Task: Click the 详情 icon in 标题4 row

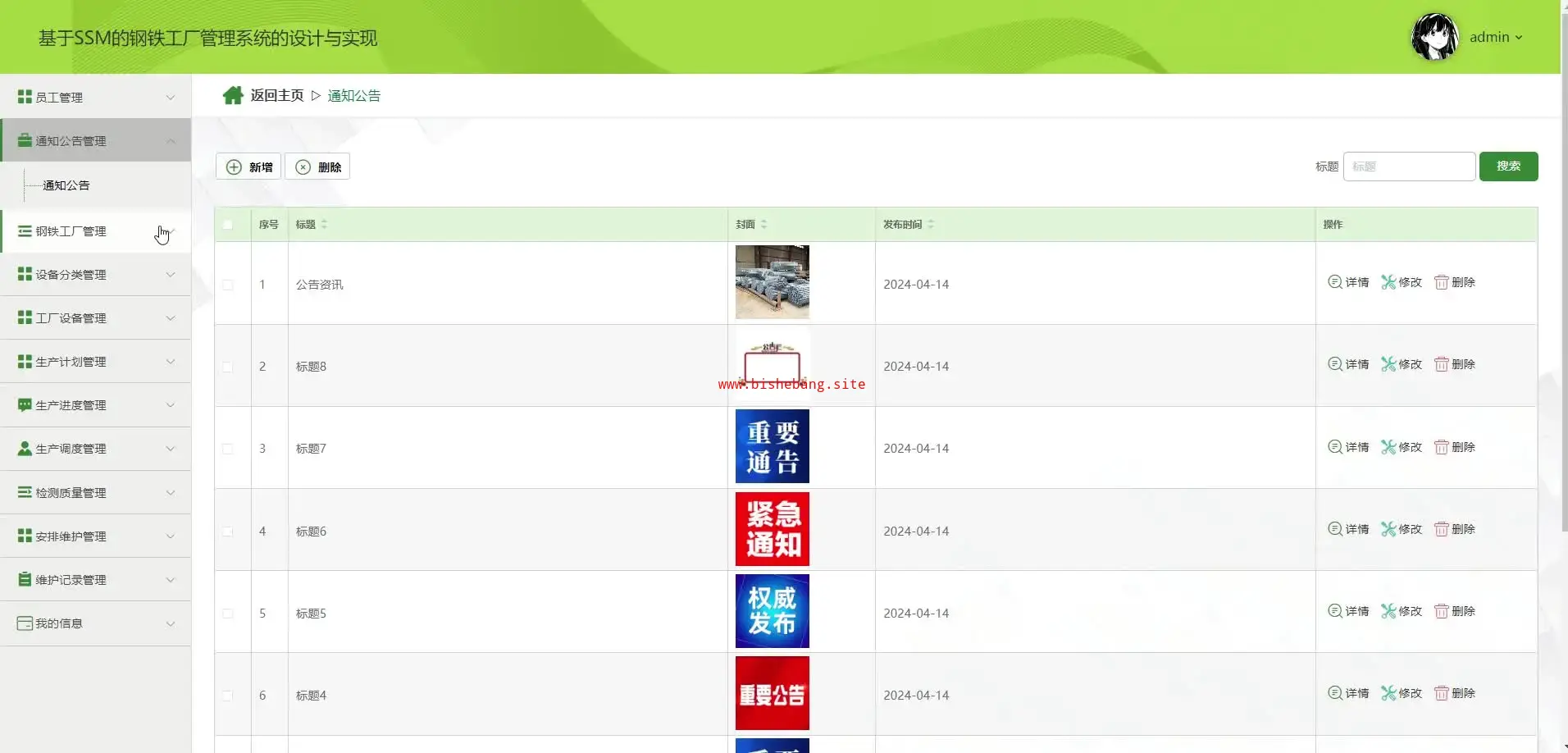Action: coord(1335,693)
